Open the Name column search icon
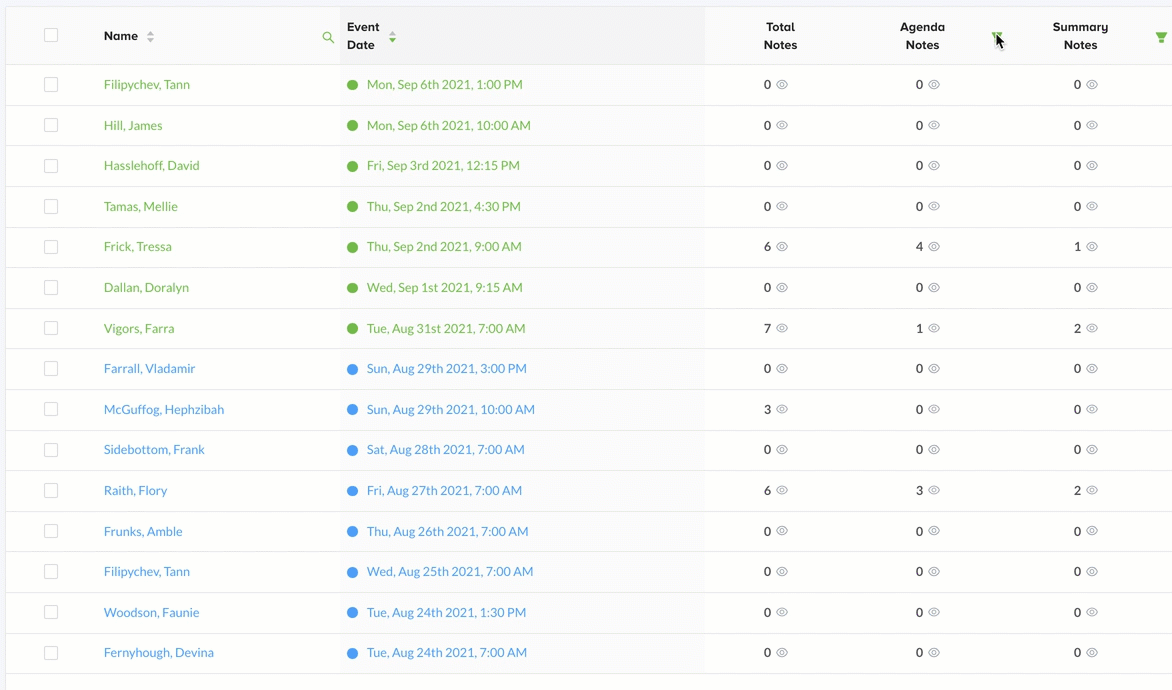1172x690 pixels. (328, 37)
